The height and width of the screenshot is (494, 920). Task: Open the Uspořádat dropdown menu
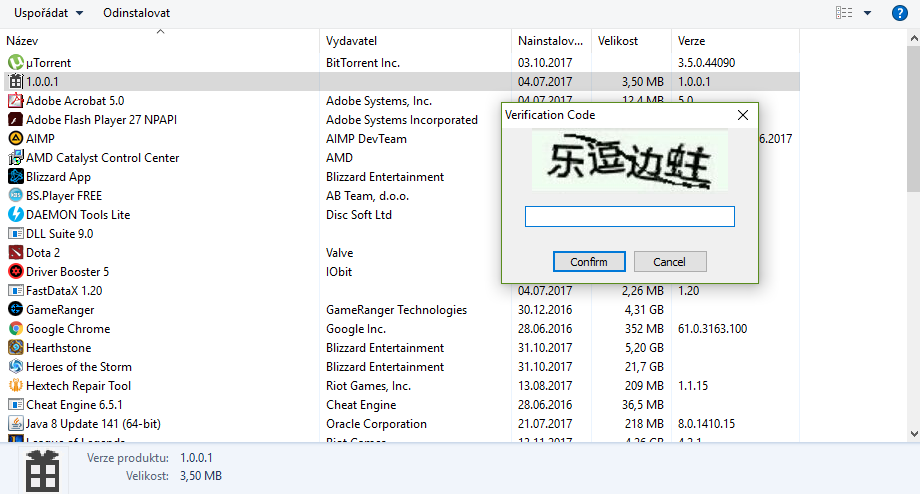[x=48, y=13]
